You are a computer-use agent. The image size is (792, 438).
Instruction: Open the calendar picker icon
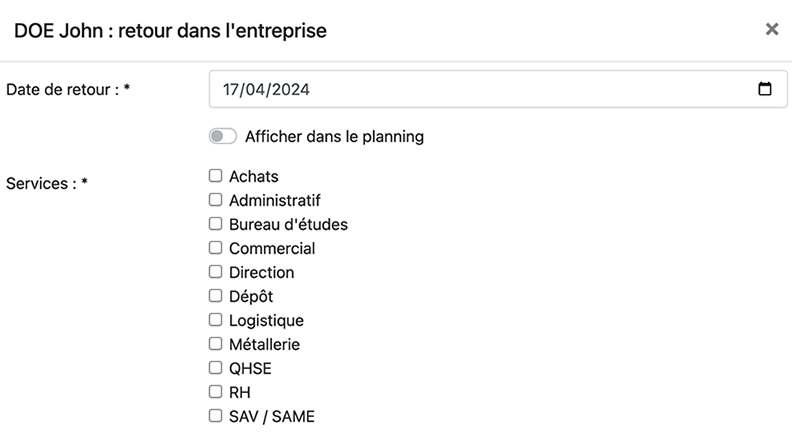(x=765, y=89)
